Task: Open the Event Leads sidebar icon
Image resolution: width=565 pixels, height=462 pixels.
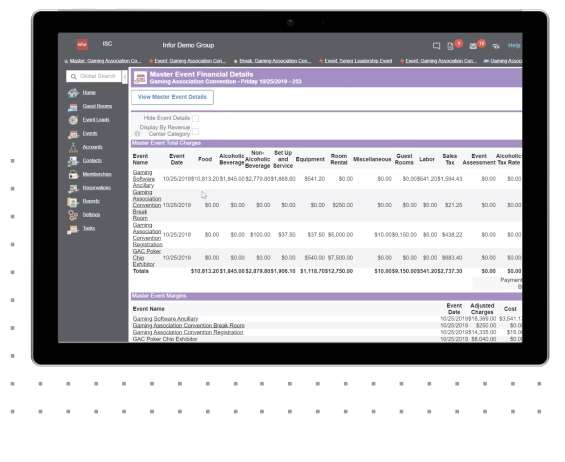Action: (x=73, y=120)
